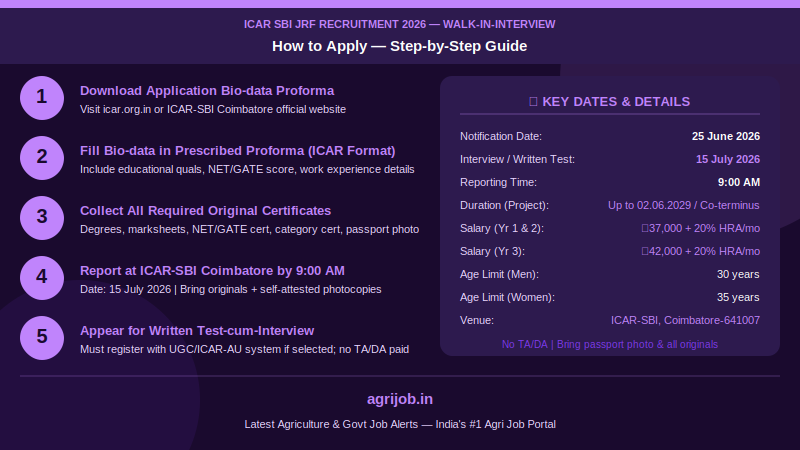Click 'Degrees, marksheets, NET/GATE cert' line
This screenshot has height=450, width=800.
(x=249, y=230)
